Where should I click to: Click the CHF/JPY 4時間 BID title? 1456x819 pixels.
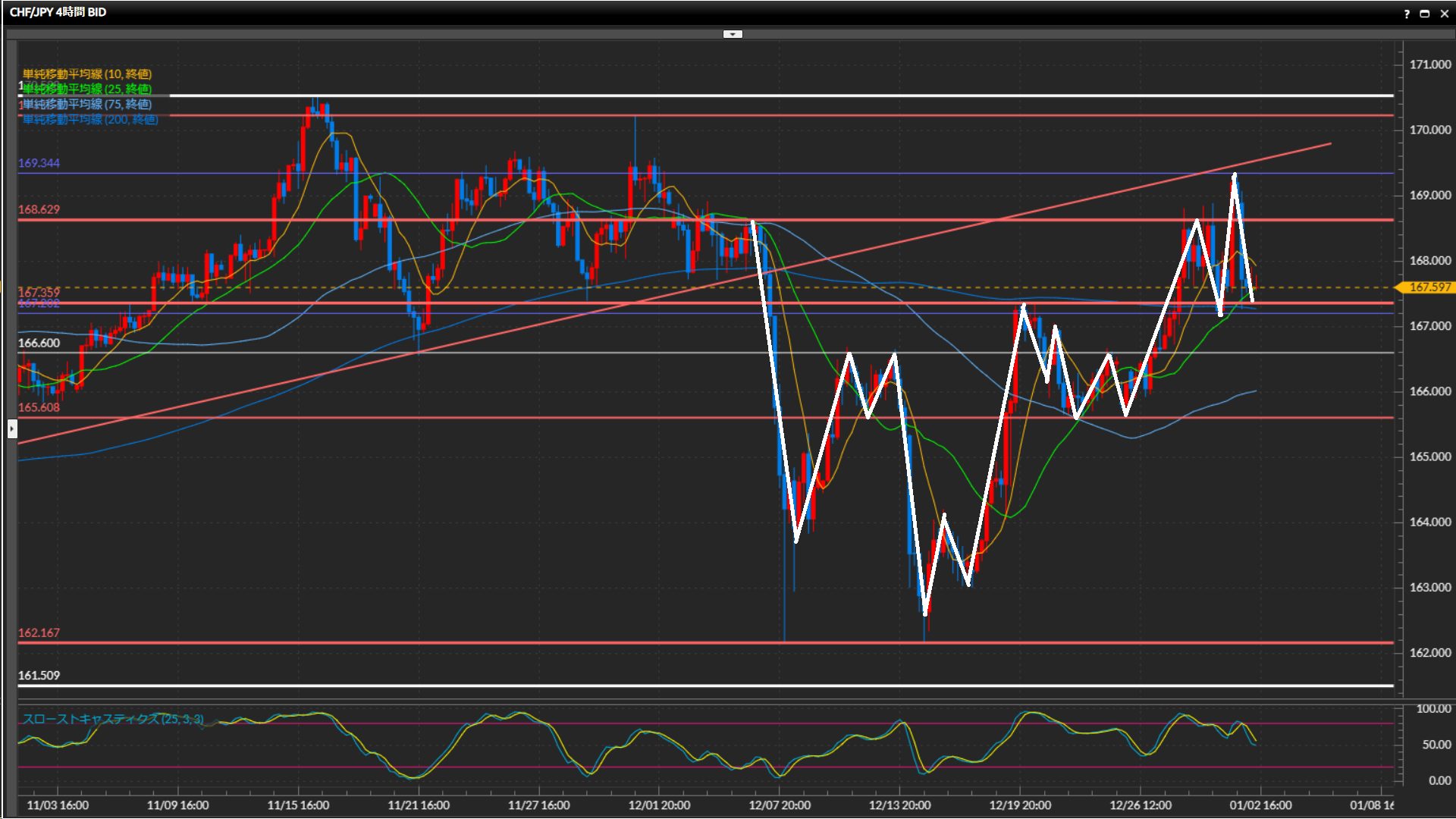58,12
